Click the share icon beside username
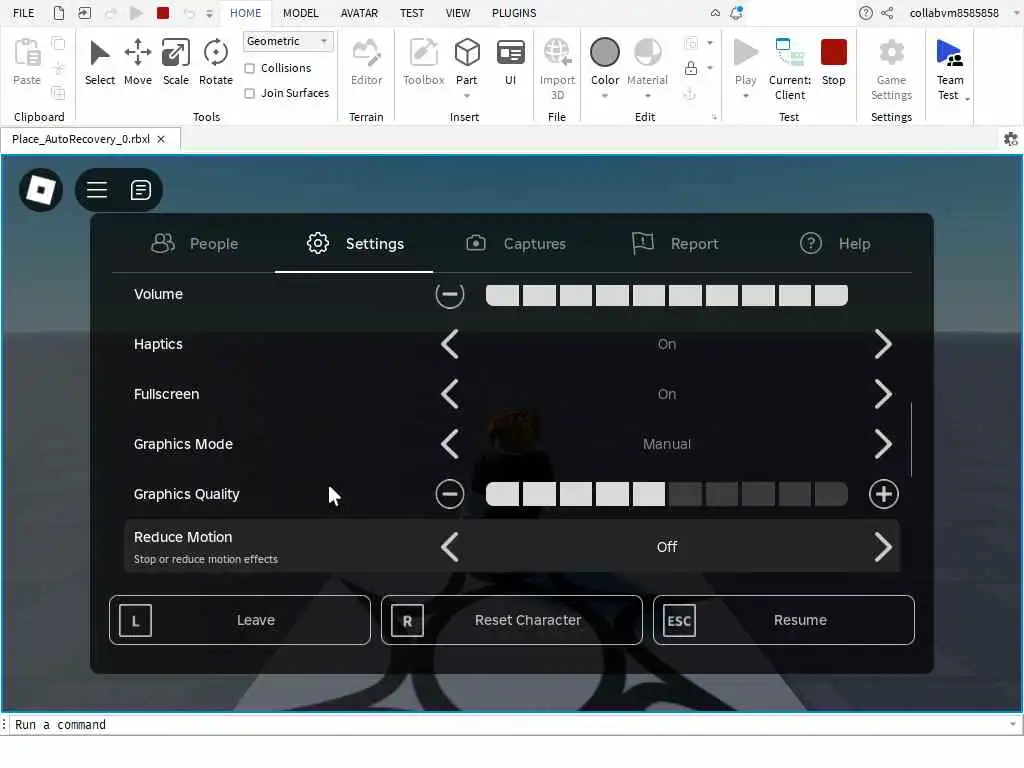The width and height of the screenshot is (1024, 768). 887,13
